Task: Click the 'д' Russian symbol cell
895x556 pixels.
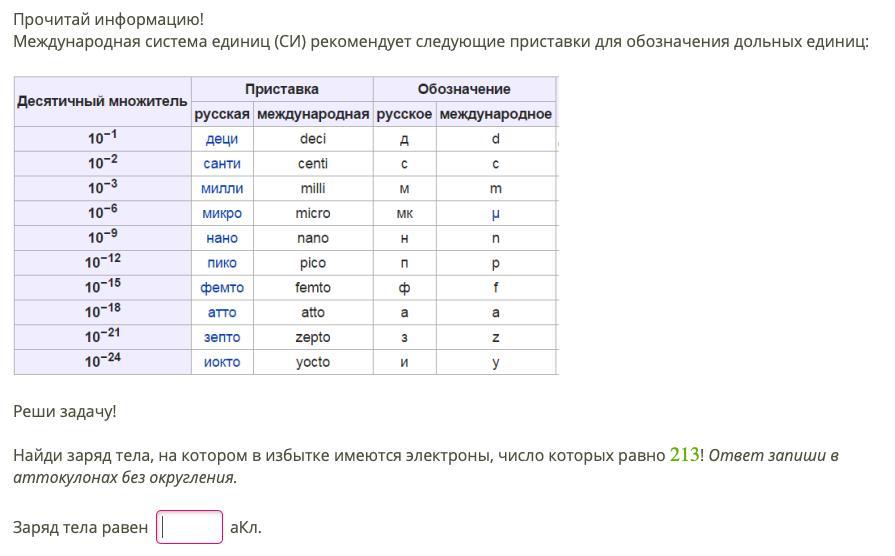Action: [404, 139]
